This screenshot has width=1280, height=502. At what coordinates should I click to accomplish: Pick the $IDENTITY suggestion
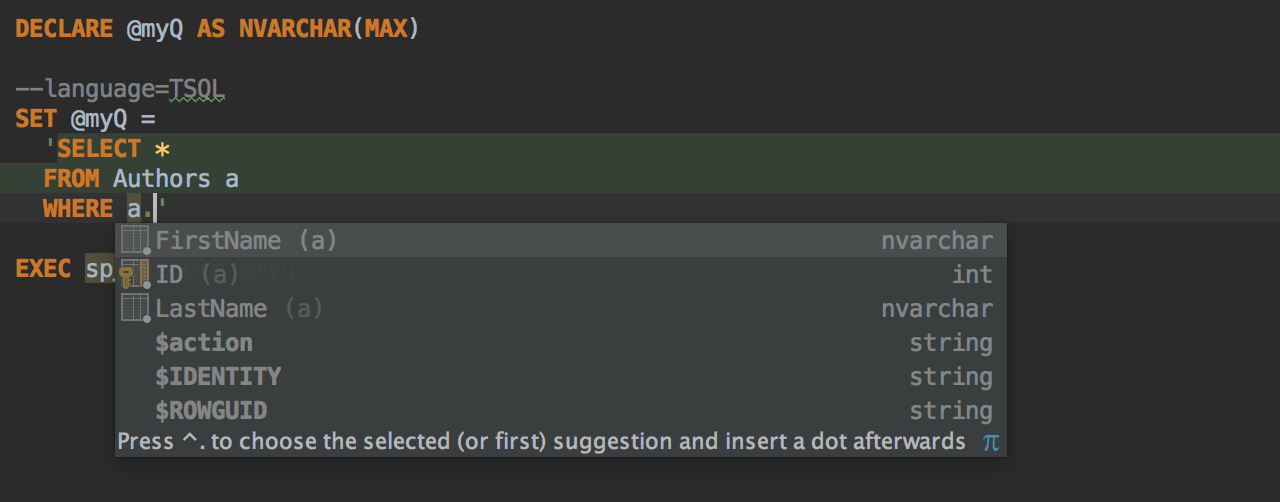560,377
